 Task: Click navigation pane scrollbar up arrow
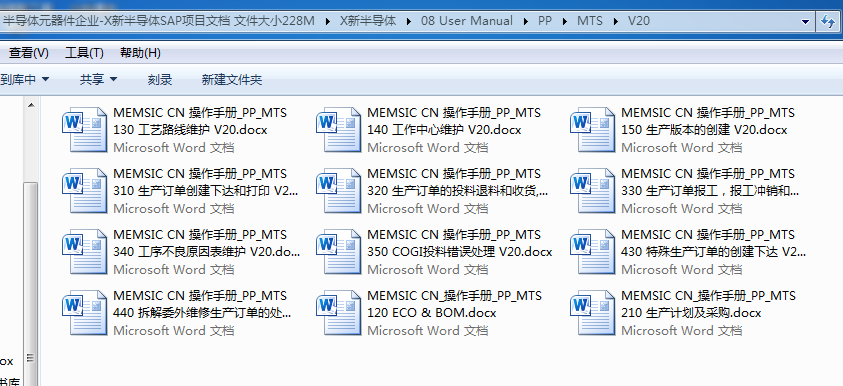click(x=31, y=105)
